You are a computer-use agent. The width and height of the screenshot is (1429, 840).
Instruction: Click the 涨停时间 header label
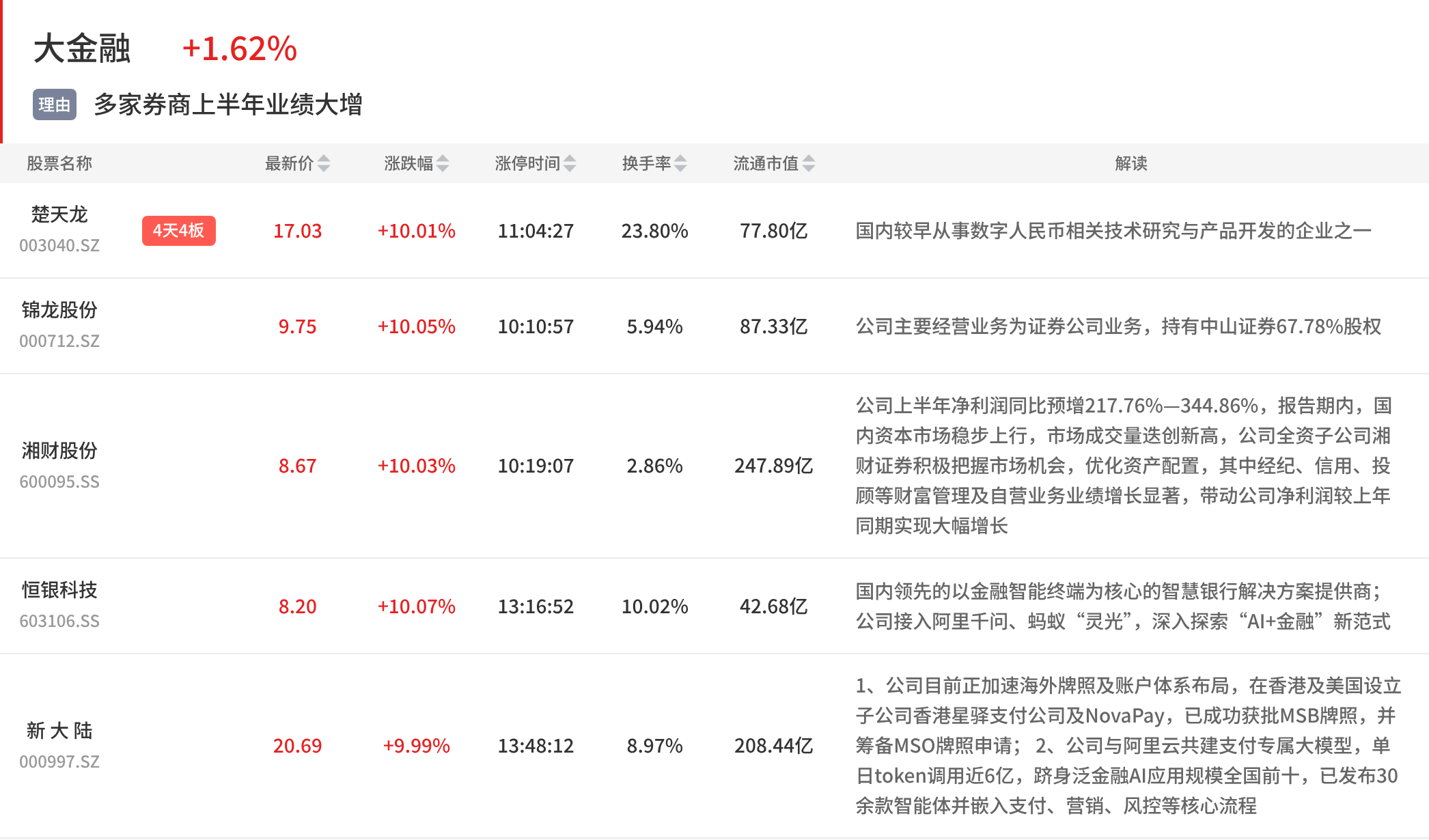[527, 163]
